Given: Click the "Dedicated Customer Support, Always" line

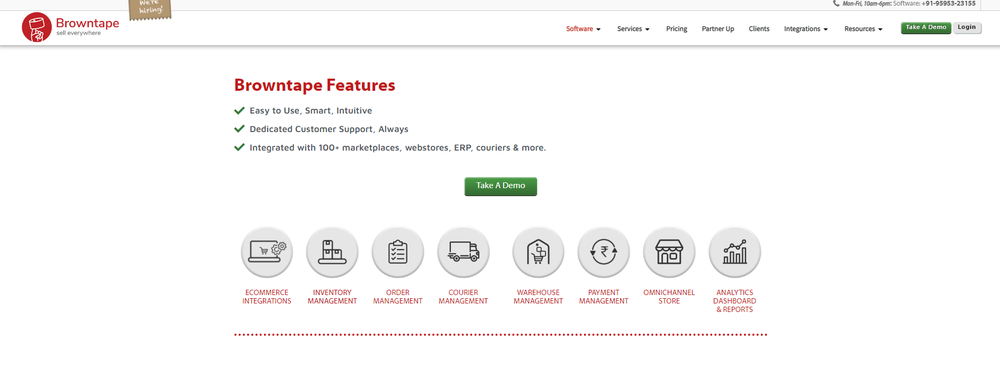Looking at the screenshot, I should click(328, 129).
